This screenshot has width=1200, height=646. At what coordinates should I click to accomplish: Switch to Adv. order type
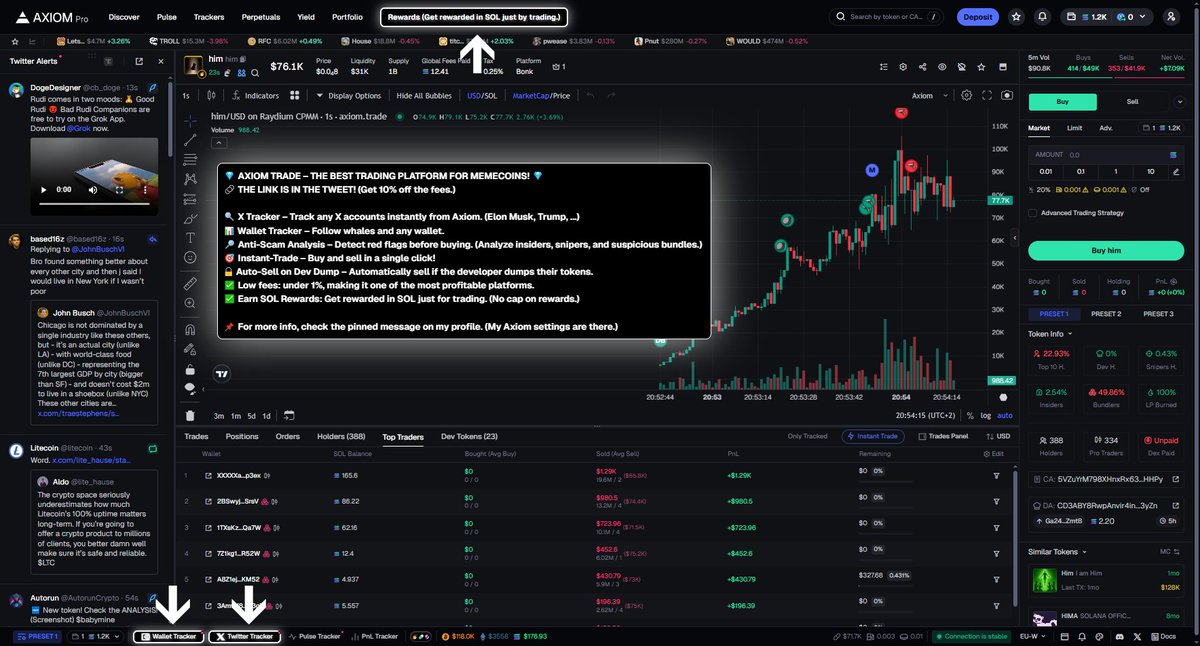pos(1106,128)
